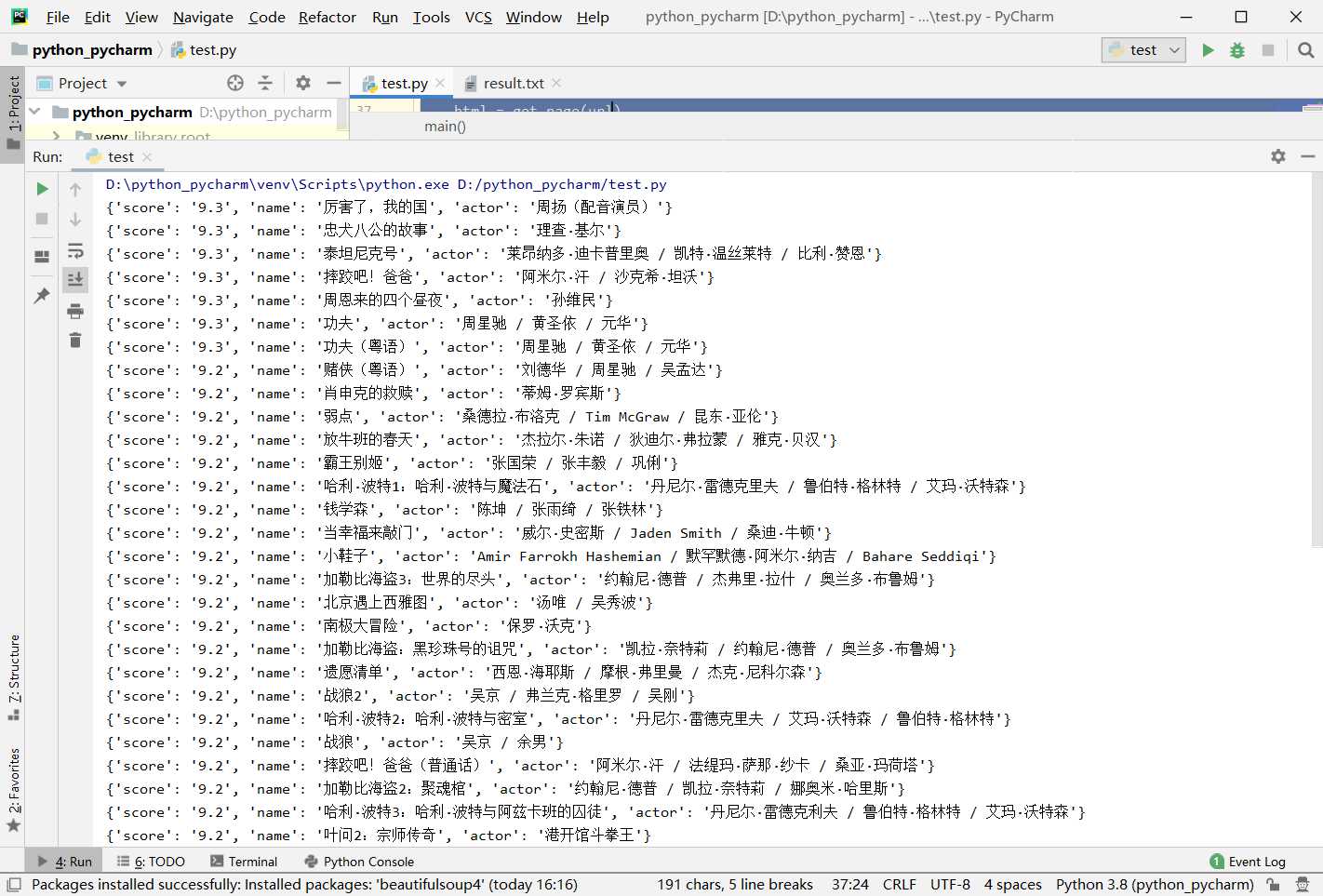The height and width of the screenshot is (896, 1323).
Task: Open Search Everywhere magnifier icon
Action: (1305, 50)
